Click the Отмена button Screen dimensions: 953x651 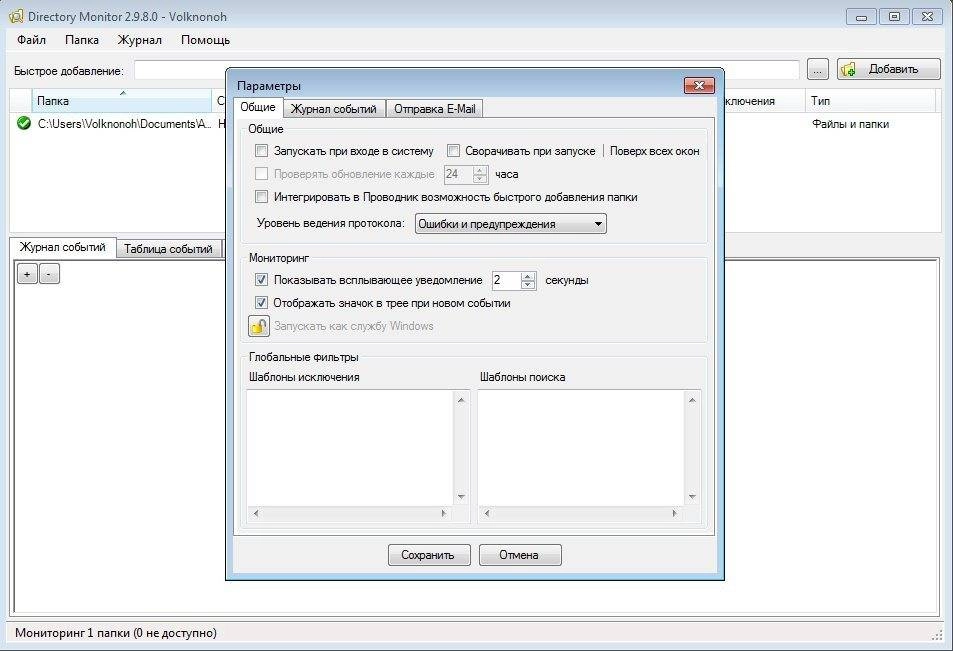[520, 555]
